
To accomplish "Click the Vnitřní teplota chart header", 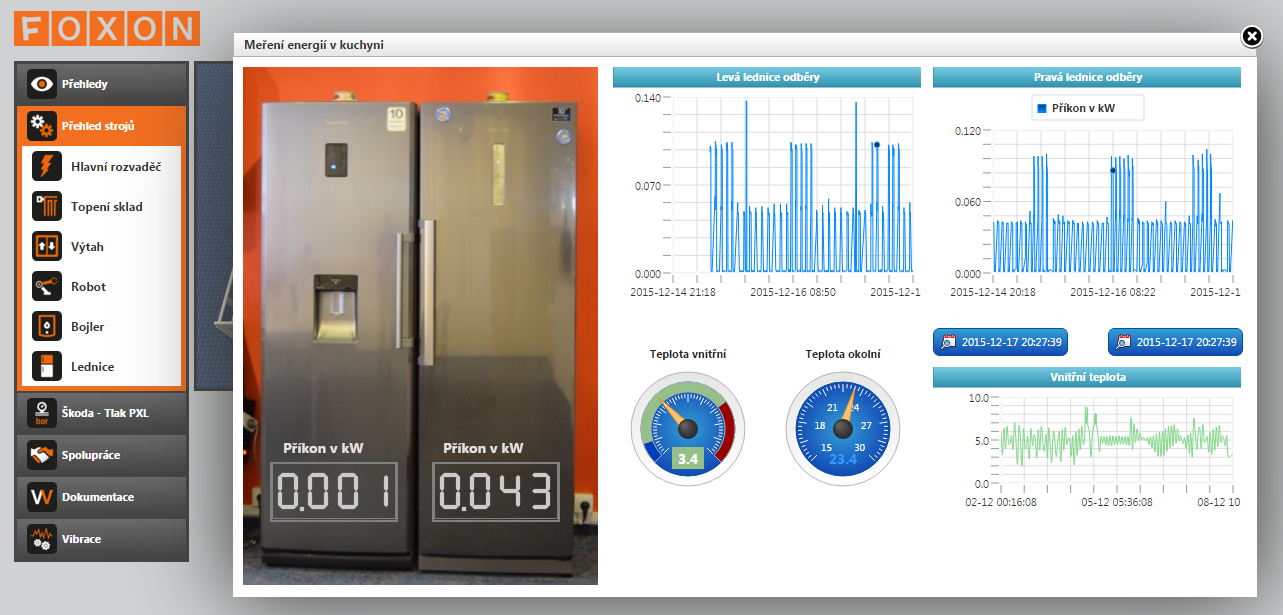I will click(x=1087, y=377).
